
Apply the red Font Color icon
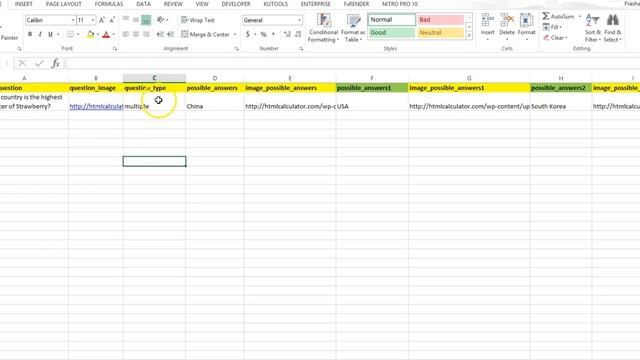[106, 35]
